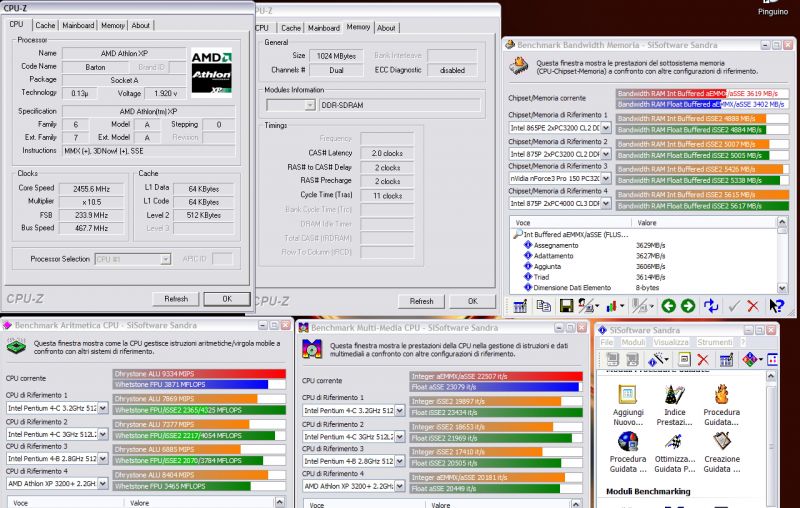Image resolution: width=800 pixels, height=508 pixels.
Task: Open About tab in rear CPU-Z Memory window
Action: tap(386, 28)
